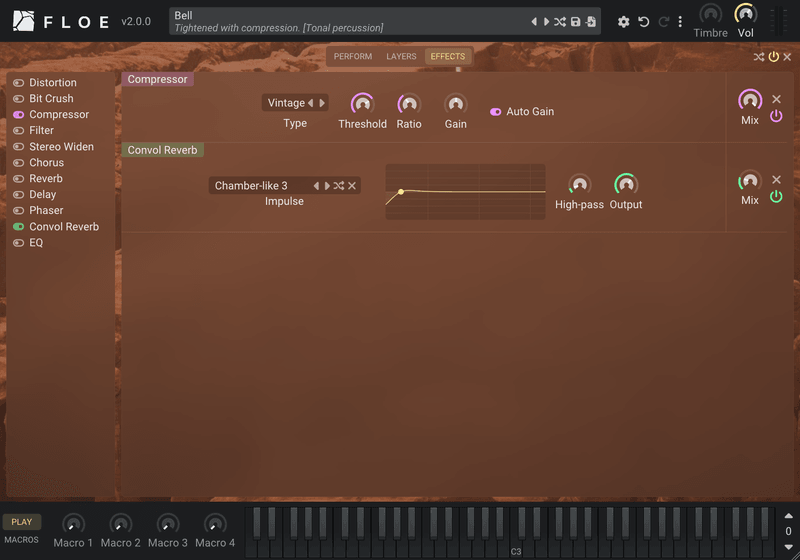Load next preset with right arrow
The width and height of the screenshot is (800, 560).
pos(546,21)
